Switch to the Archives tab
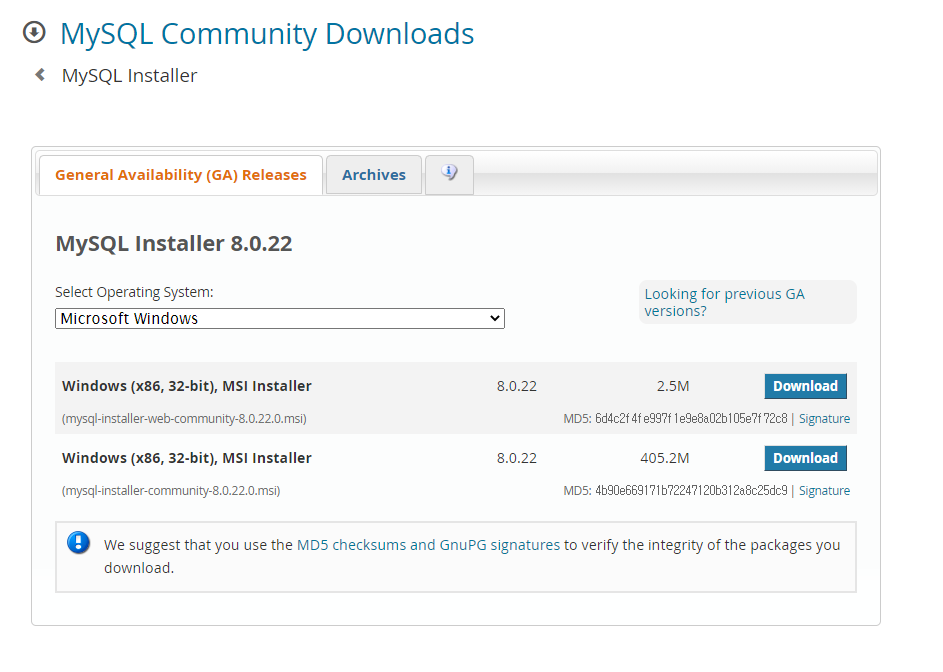 373,175
